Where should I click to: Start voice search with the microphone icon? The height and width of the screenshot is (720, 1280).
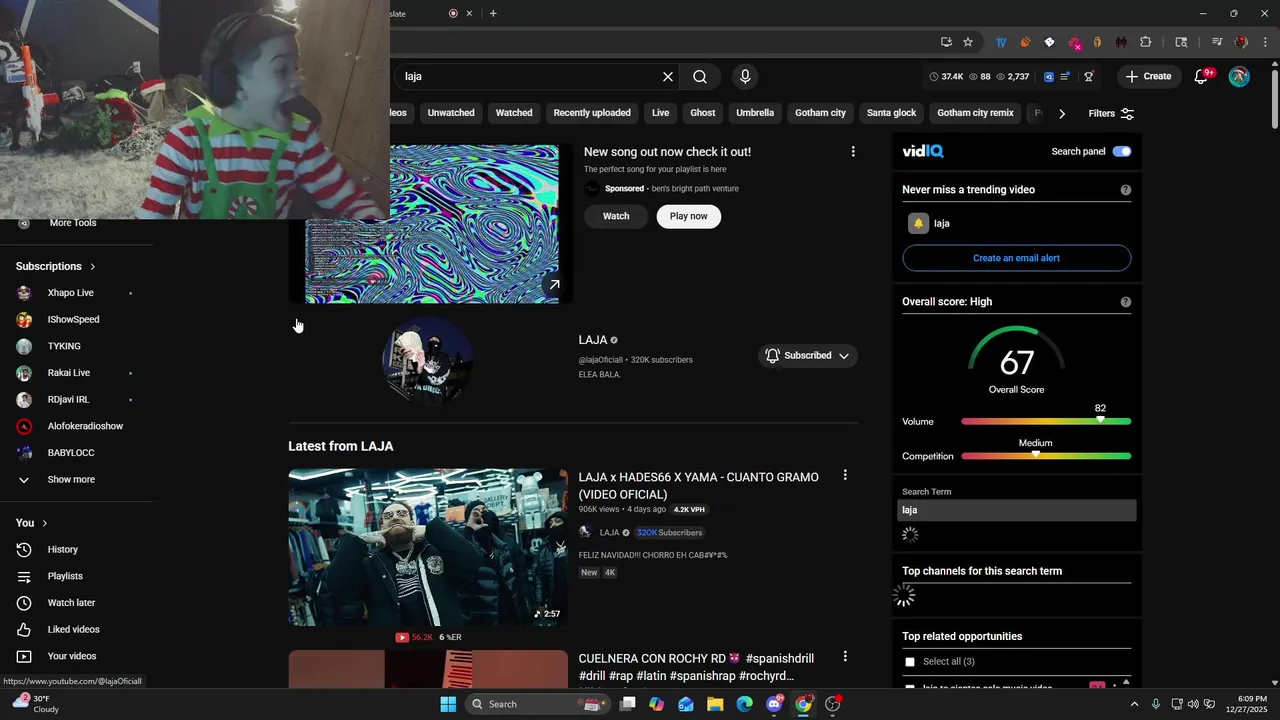(x=744, y=77)
